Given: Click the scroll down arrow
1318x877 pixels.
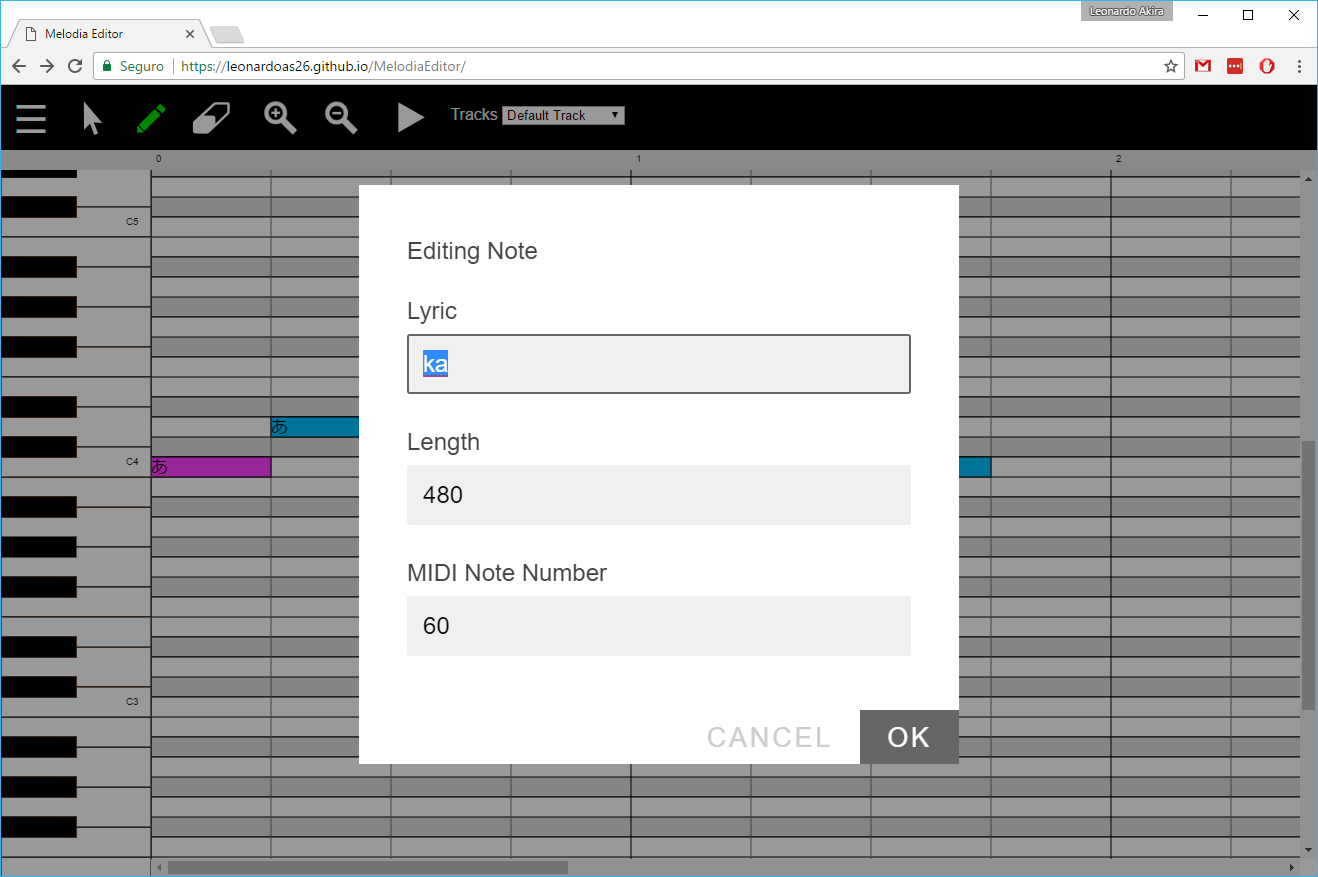Looking at the screenshot, I should [x=1308, y=850].
